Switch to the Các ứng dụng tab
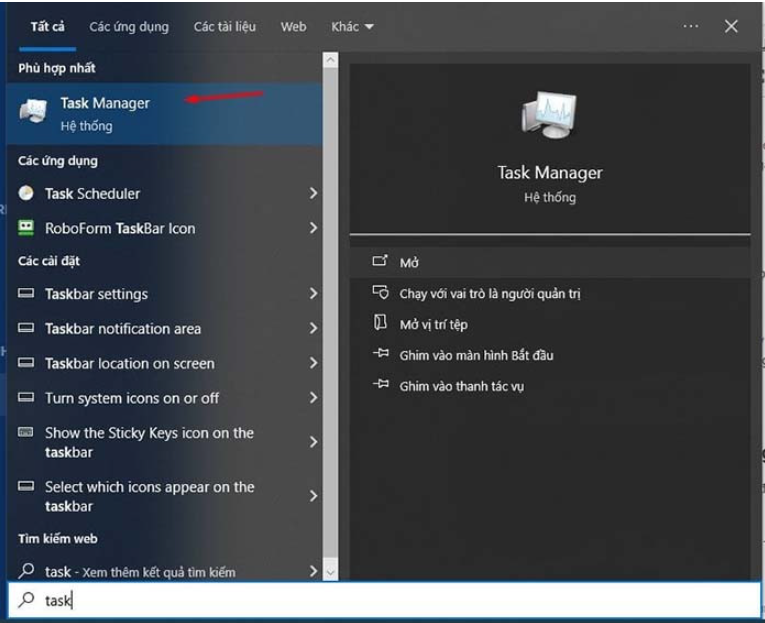The height and width of the screenshot is (623, 765). 129,27
